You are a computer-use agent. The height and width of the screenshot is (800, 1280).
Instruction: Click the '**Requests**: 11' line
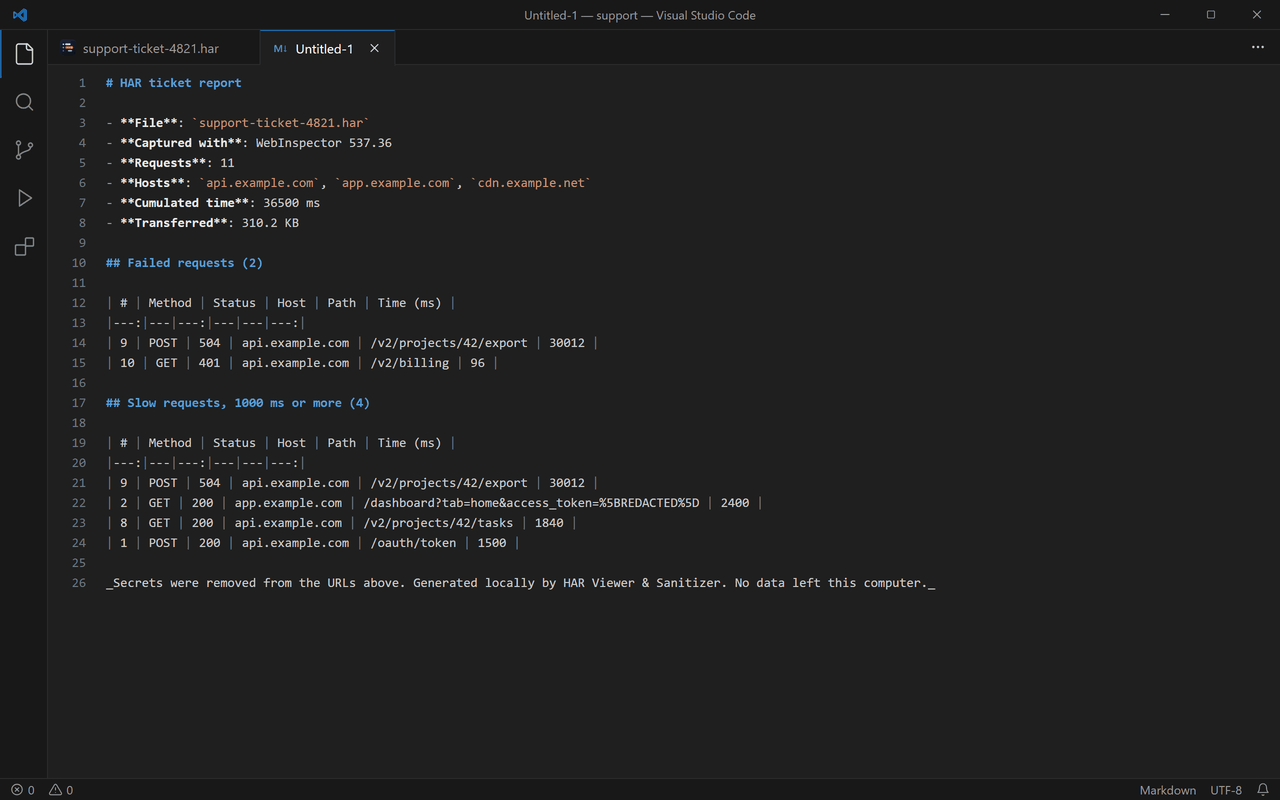pos(170,163)
